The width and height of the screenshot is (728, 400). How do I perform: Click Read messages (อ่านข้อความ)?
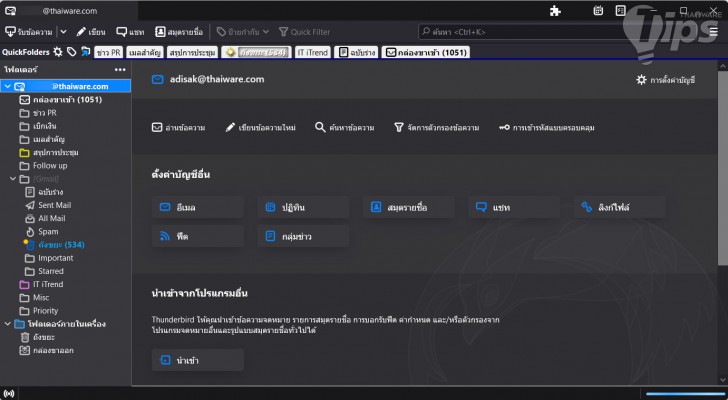(x=179, y=128)
